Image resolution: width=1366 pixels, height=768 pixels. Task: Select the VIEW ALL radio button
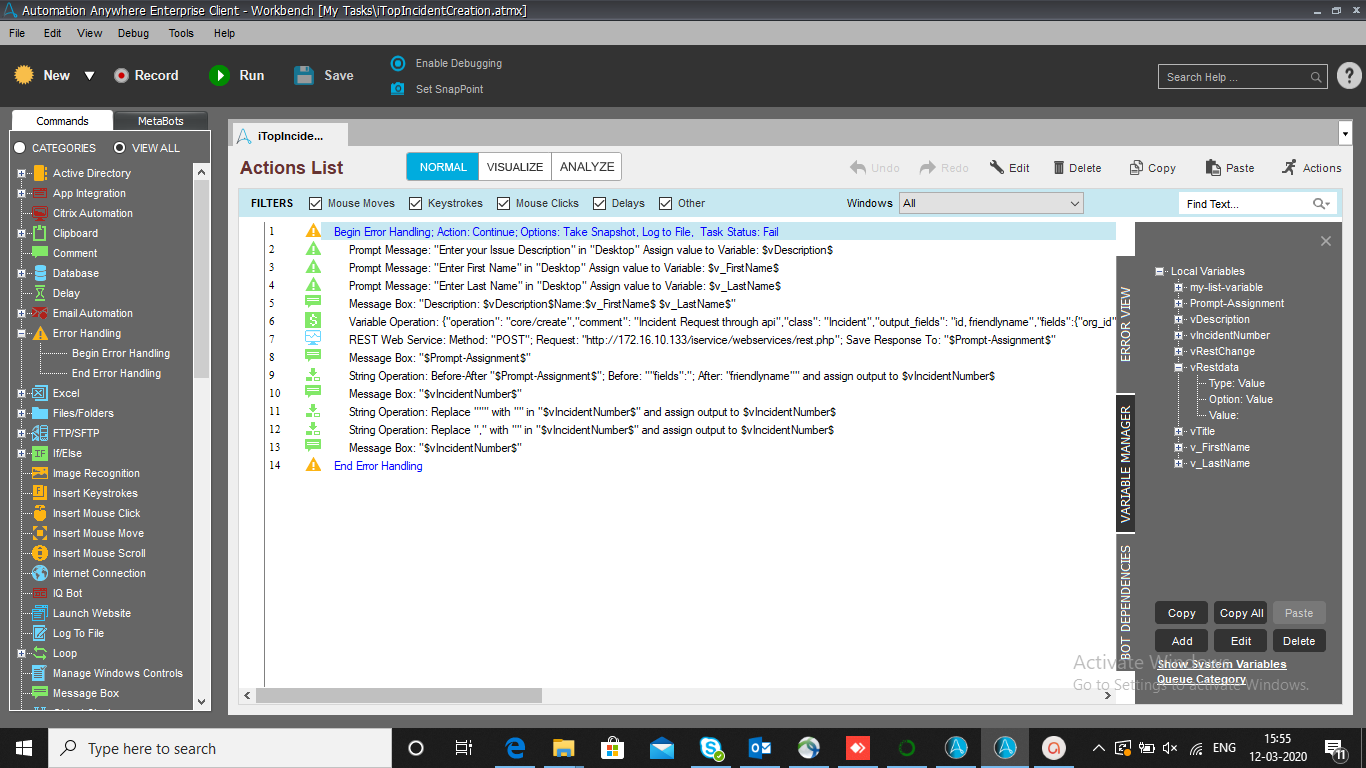tap(119, 148)
